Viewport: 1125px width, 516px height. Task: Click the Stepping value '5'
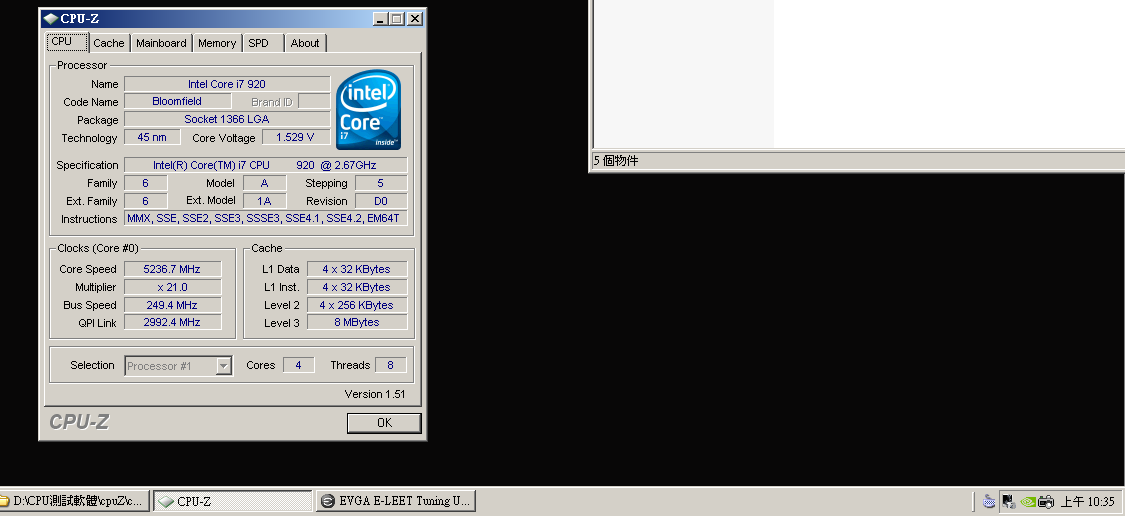(x=381, y=183)
